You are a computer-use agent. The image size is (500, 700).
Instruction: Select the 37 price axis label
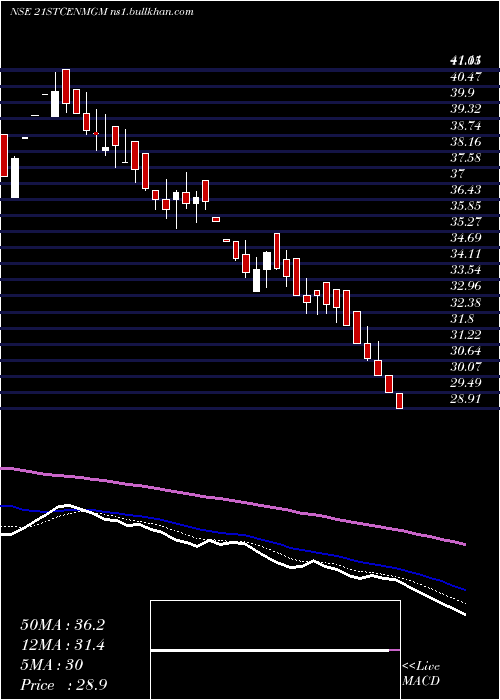point(458,174)
